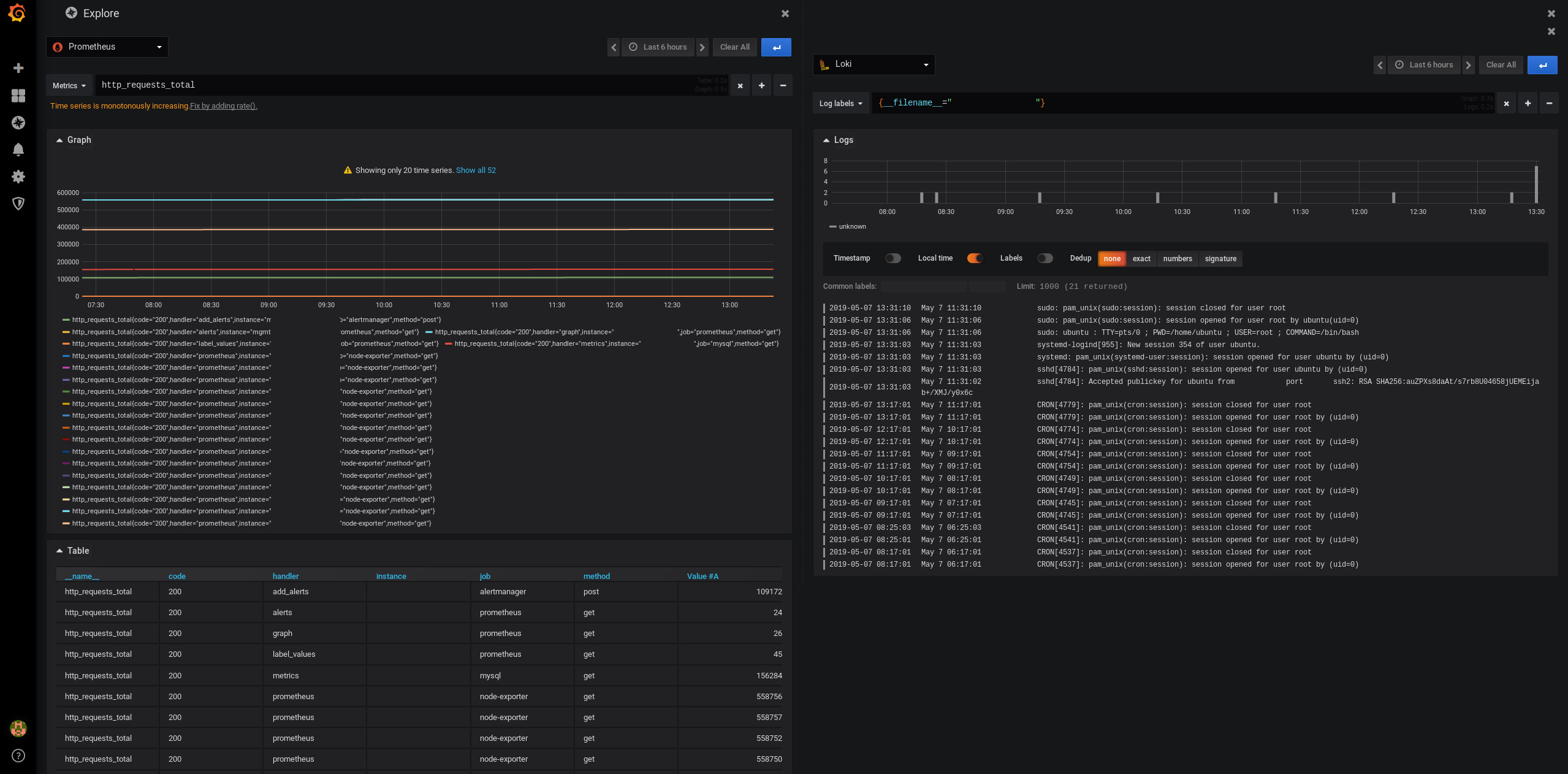The height and width of the screenshot is (774, 1568).
Task: Click the tall 13:30 bar in logs histogram
Action: click(1536, 184)
